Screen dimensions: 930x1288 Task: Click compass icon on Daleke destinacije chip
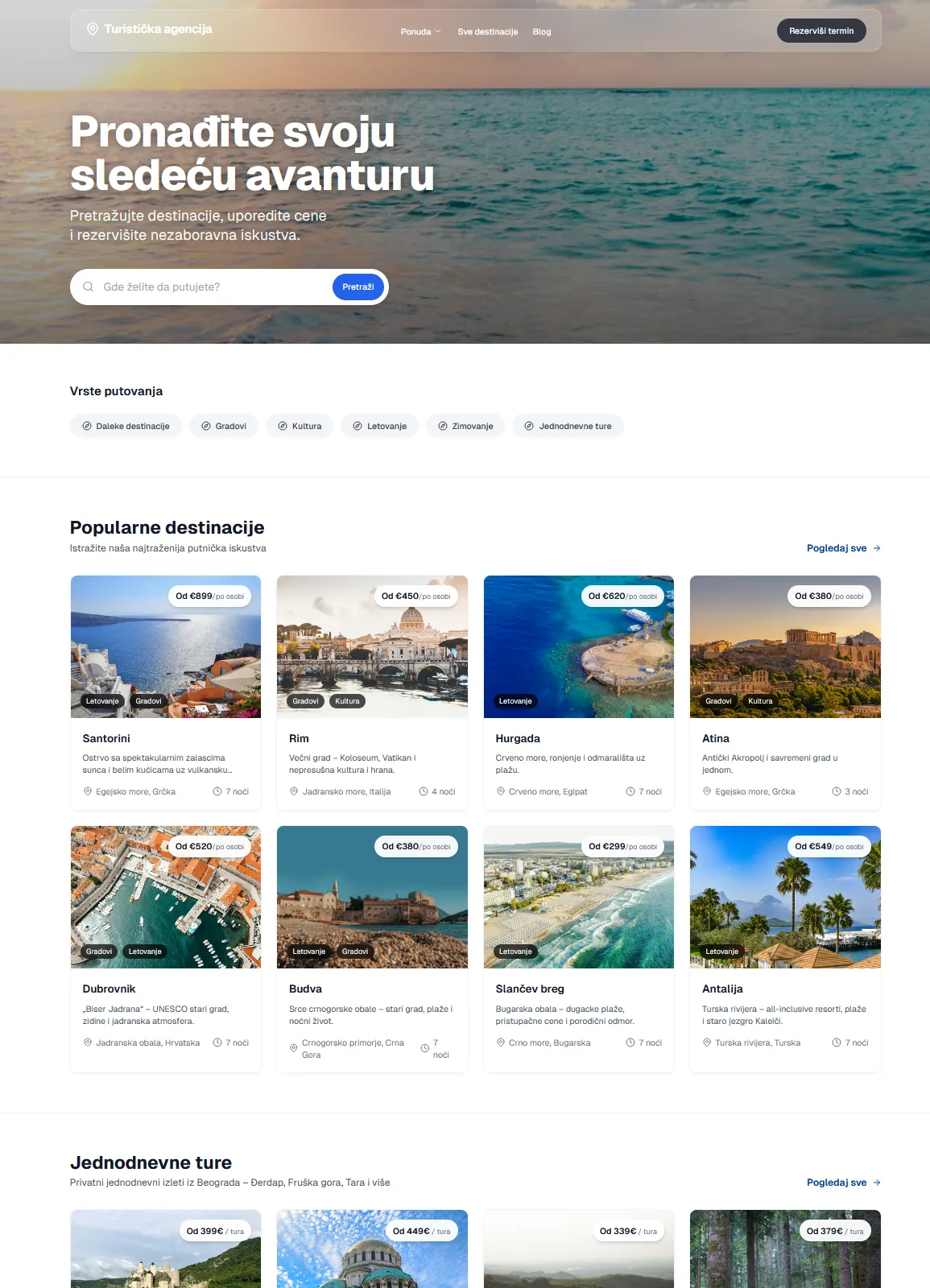87,426
